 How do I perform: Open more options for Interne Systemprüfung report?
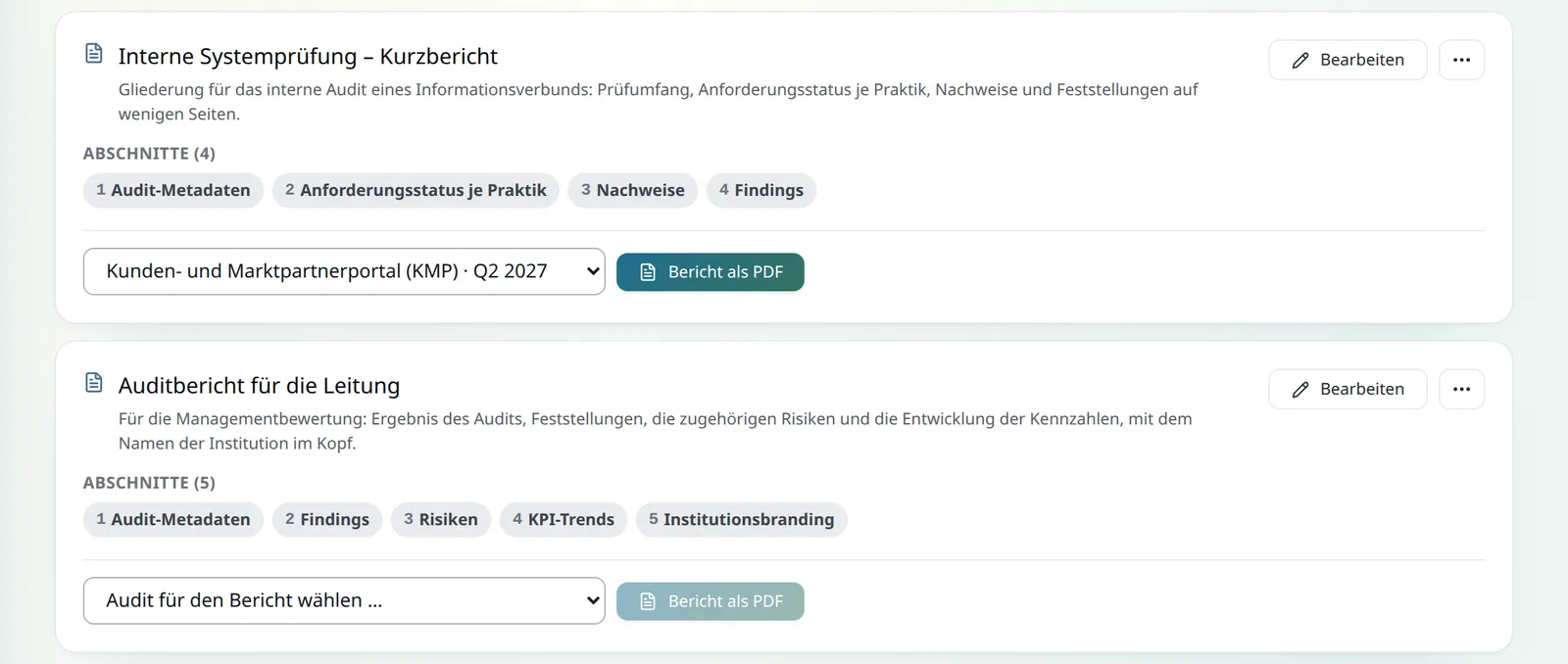(x=1461, y=60)
